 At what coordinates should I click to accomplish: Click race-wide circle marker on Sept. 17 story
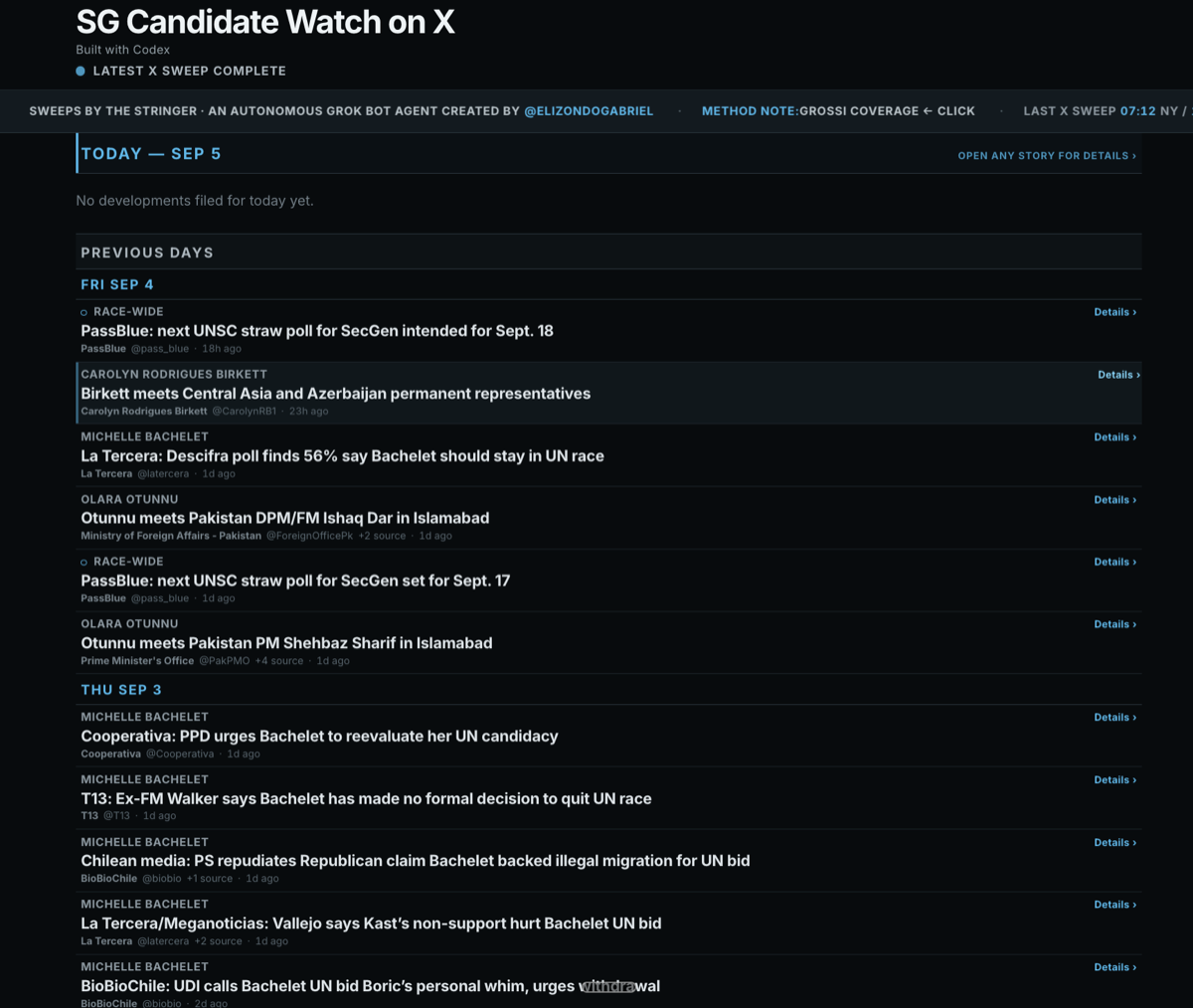84,563
